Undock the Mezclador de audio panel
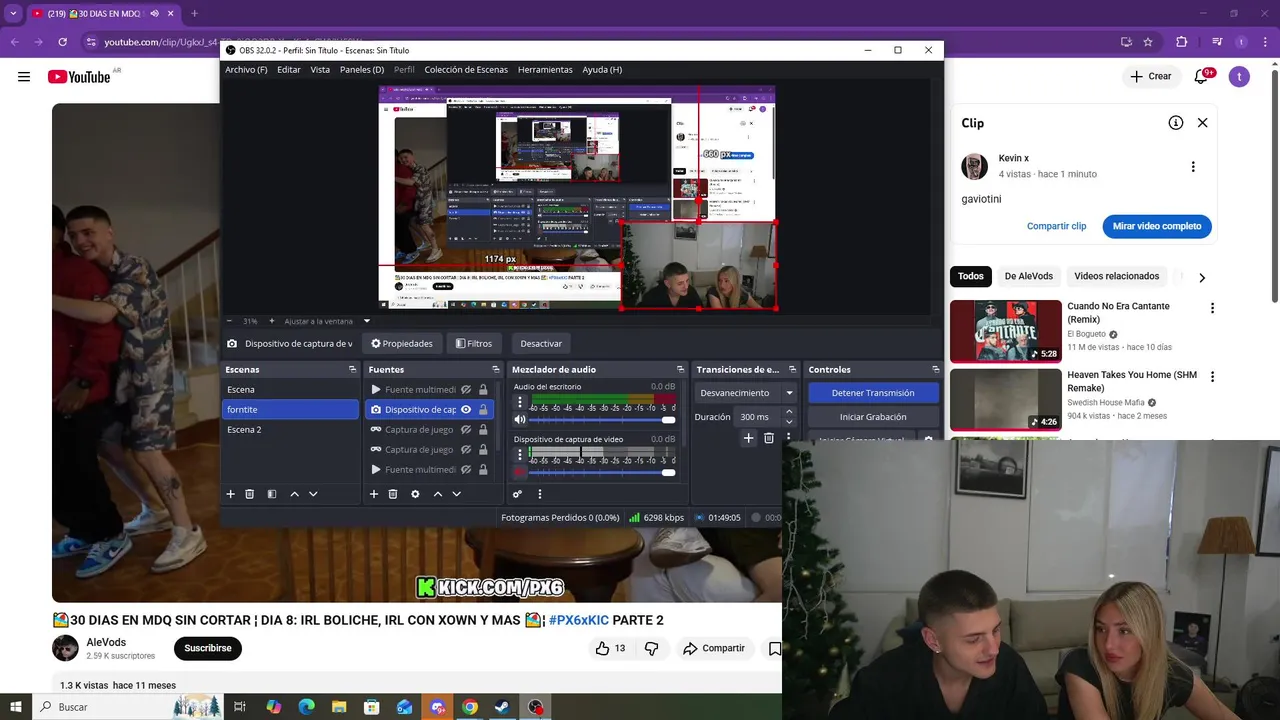Image resolution: width=1280 pixels, height=720 pixels. [680, 369]
